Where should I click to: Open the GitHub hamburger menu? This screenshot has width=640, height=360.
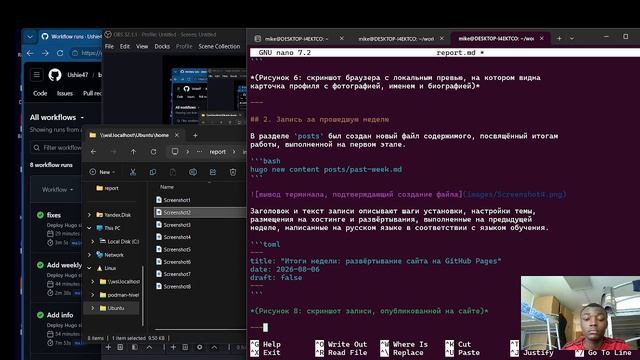click(36, 75)
